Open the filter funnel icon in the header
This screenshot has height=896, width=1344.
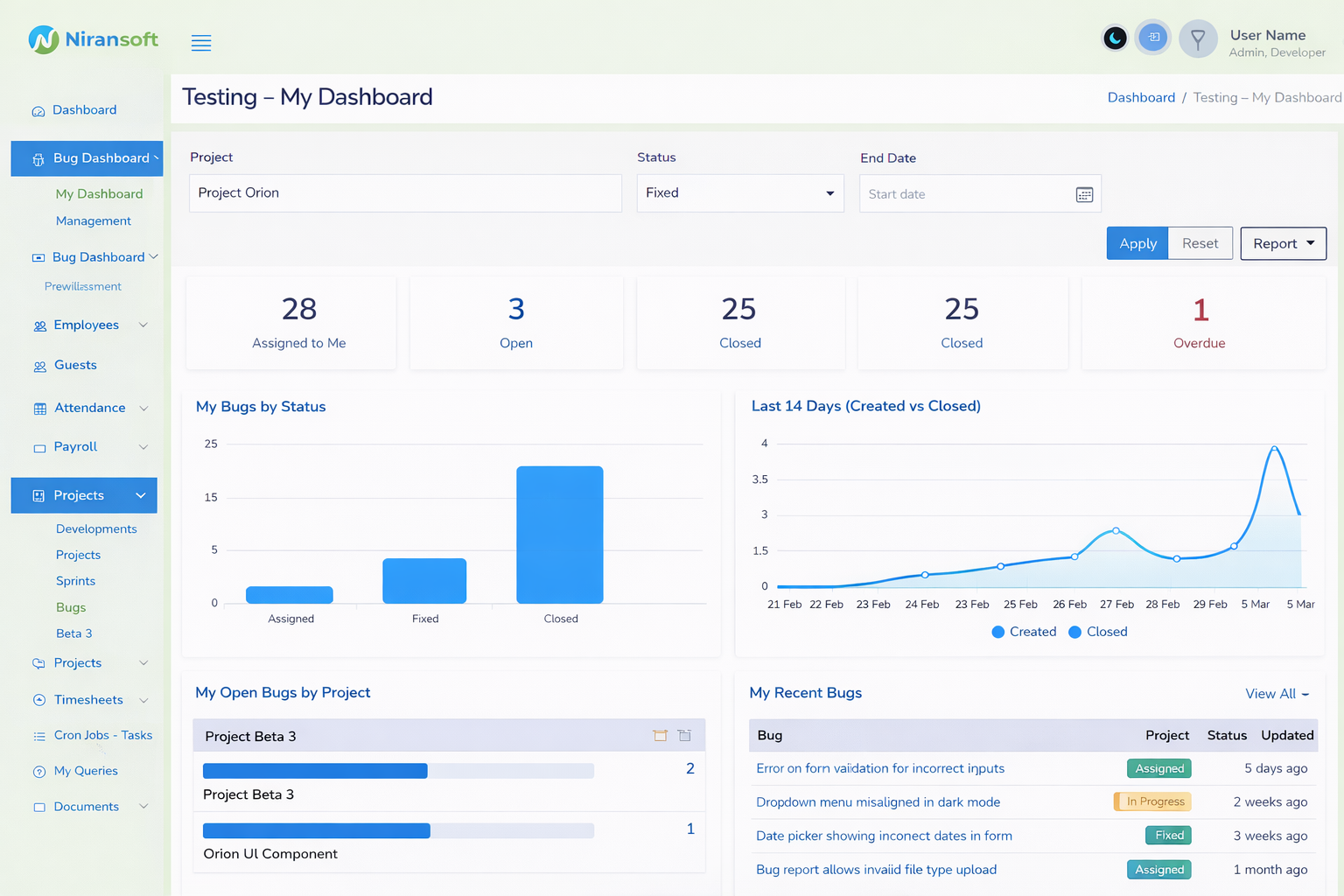pyautogui.click(x=1198, y=38)
